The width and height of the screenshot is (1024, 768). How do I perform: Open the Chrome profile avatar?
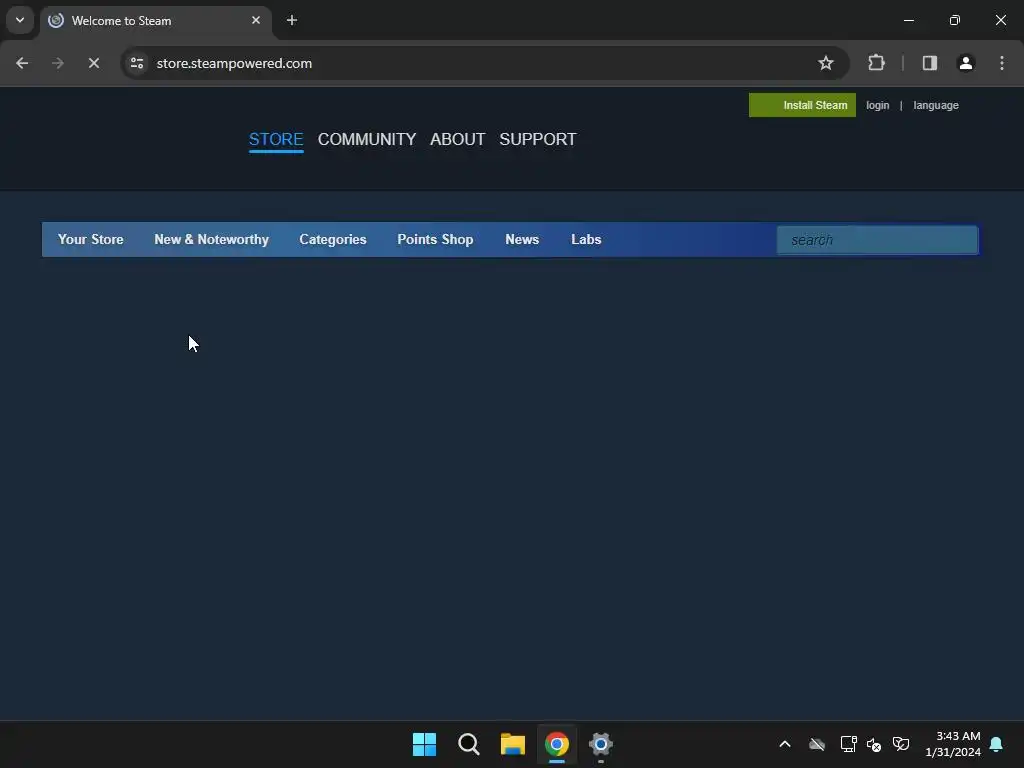966,63
